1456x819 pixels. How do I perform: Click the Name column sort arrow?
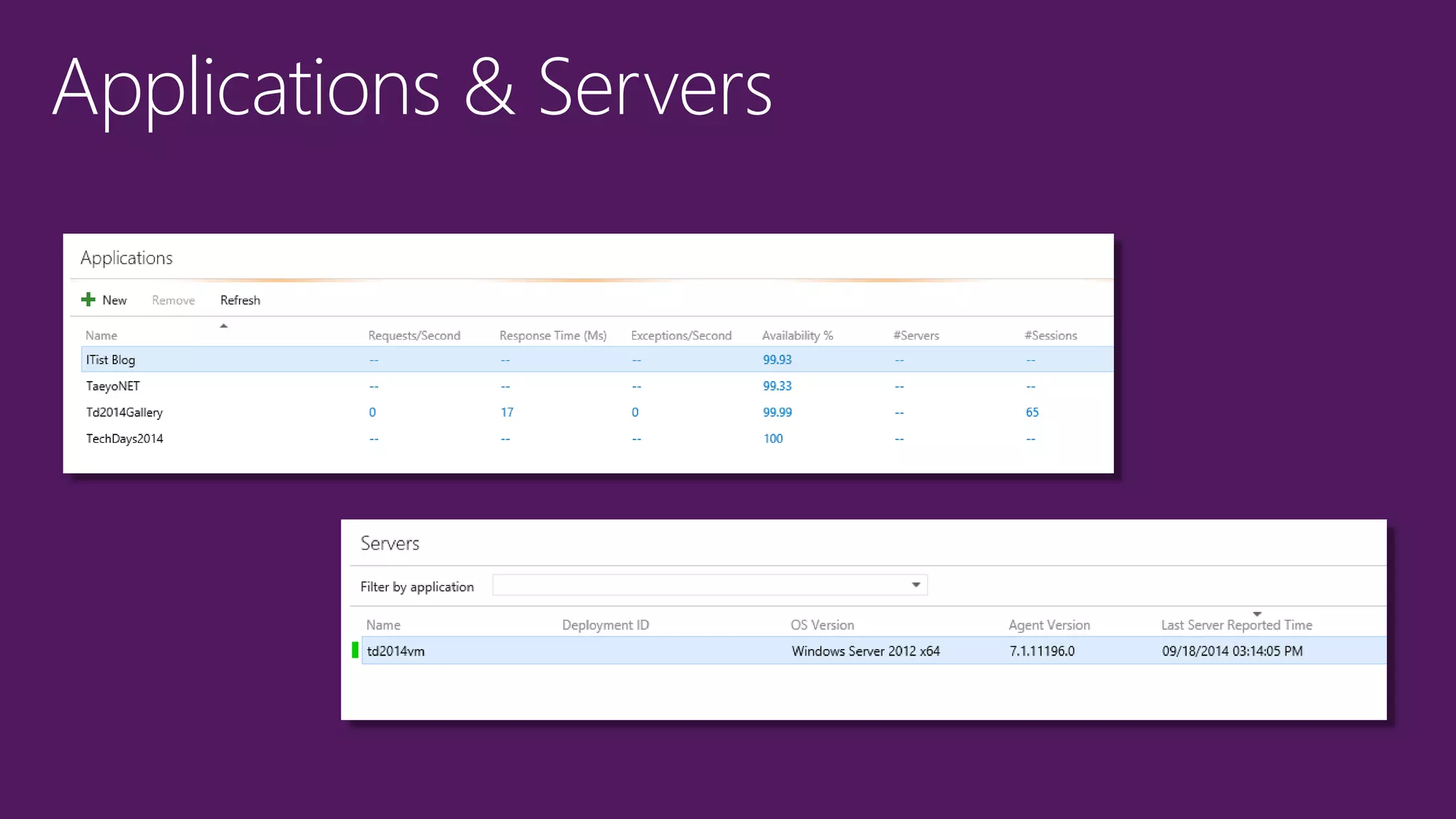(x=223, y=326)
